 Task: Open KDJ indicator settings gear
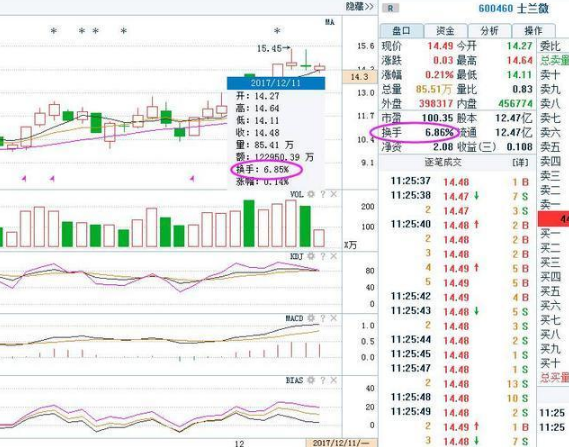coord(311,256)
